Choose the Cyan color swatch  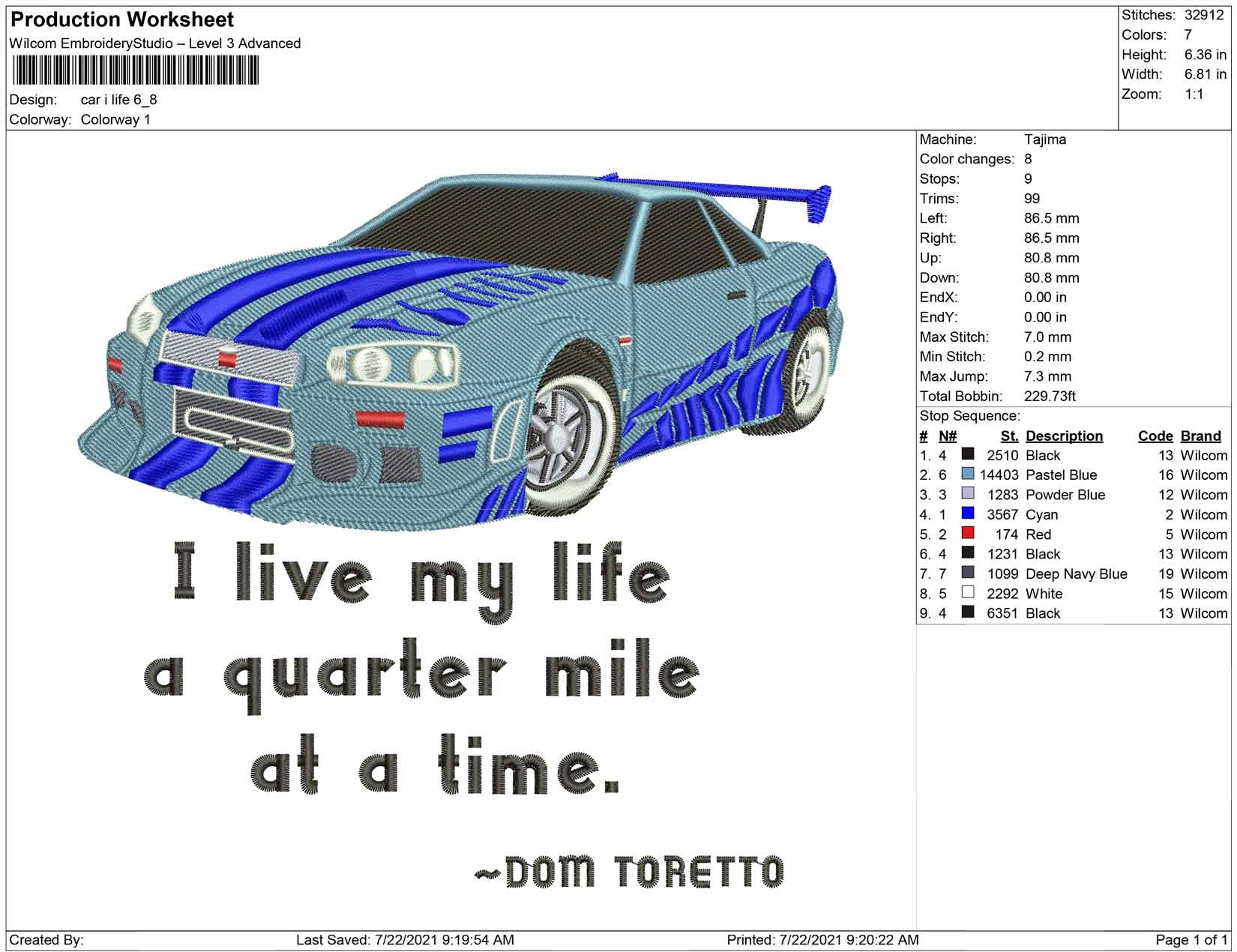click(x=968, y=513)
